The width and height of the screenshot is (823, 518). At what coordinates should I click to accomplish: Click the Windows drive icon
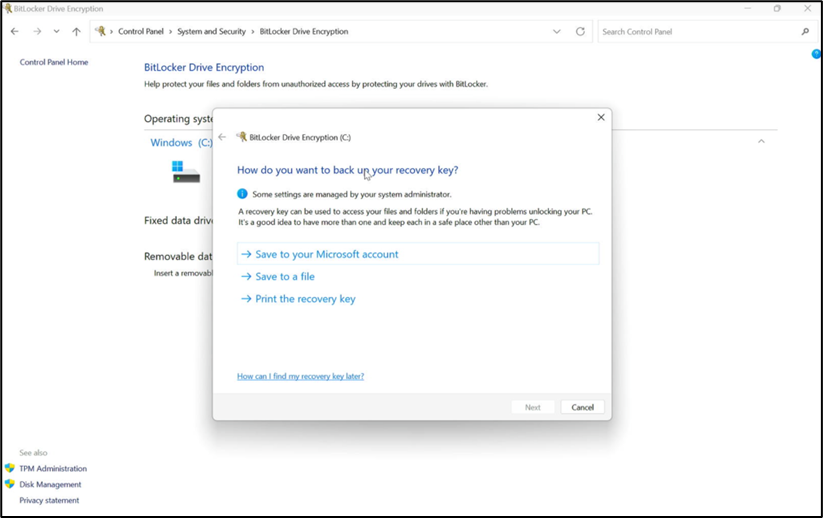point(186,172)
